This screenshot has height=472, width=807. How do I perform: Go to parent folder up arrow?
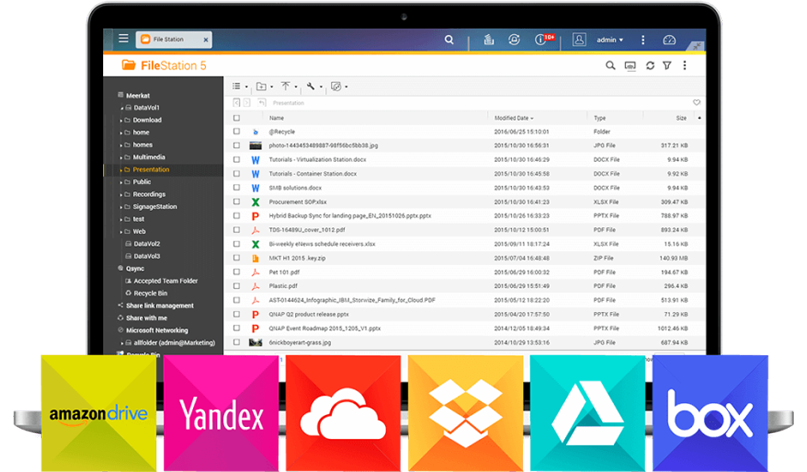click(x=262, y=102)
